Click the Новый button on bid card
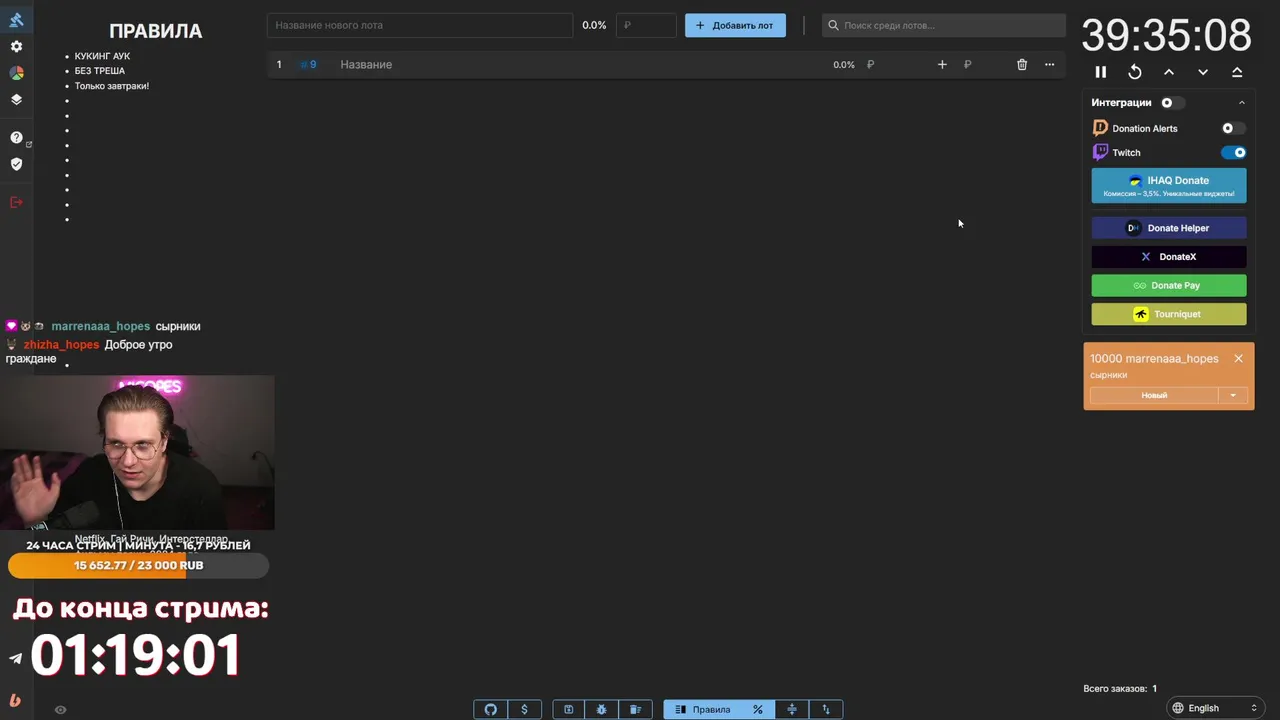Image resolution: width=1280 pixels, height=720 pixels. pyautogui.click(x=1154, y=395)
